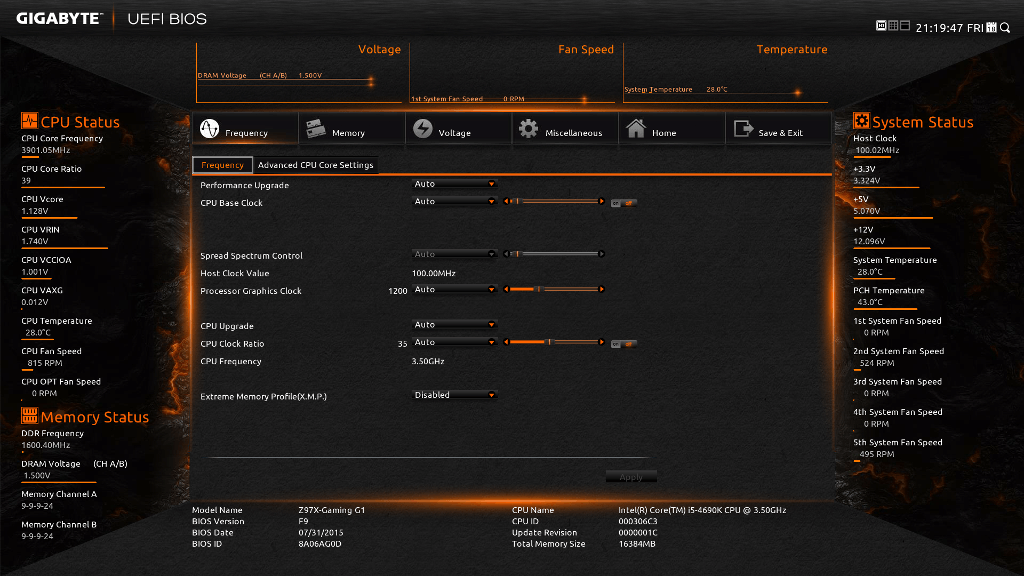Click the CPU Core Frequency 3901.05MHz reading
This screenshot has width=1024, height=576.
(x=46, y=150)
